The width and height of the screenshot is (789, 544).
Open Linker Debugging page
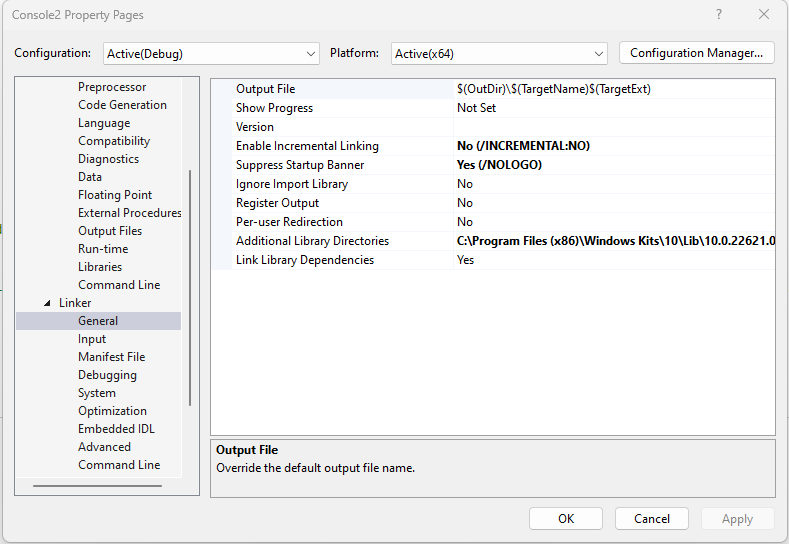coord(107,375)
